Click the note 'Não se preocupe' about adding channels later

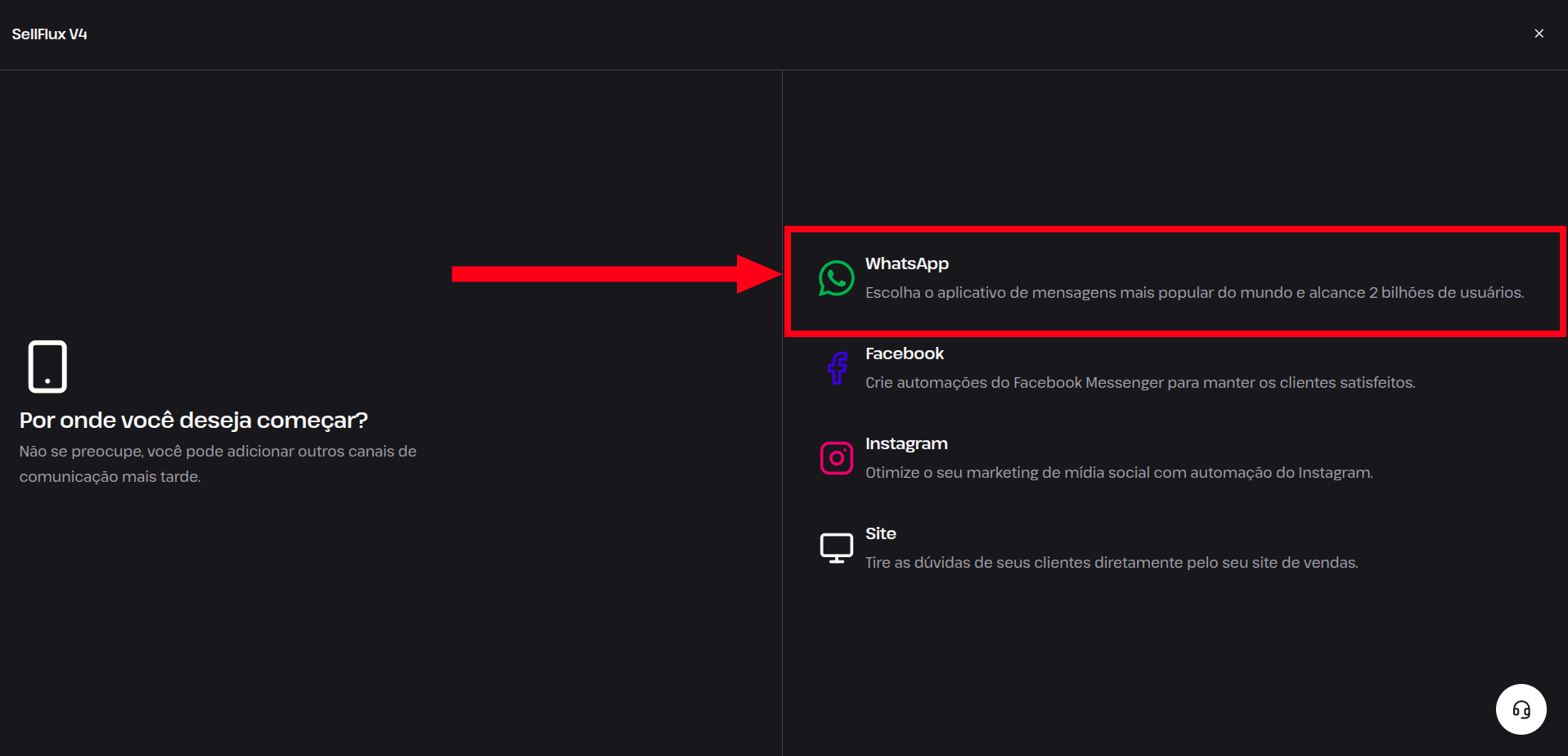click(218, 464)
